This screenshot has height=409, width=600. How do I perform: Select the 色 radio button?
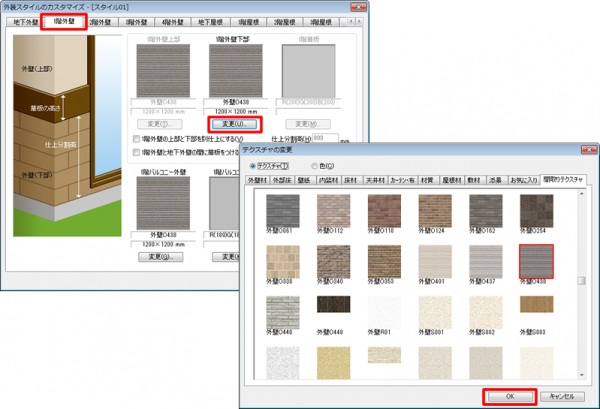coord(314,166)
